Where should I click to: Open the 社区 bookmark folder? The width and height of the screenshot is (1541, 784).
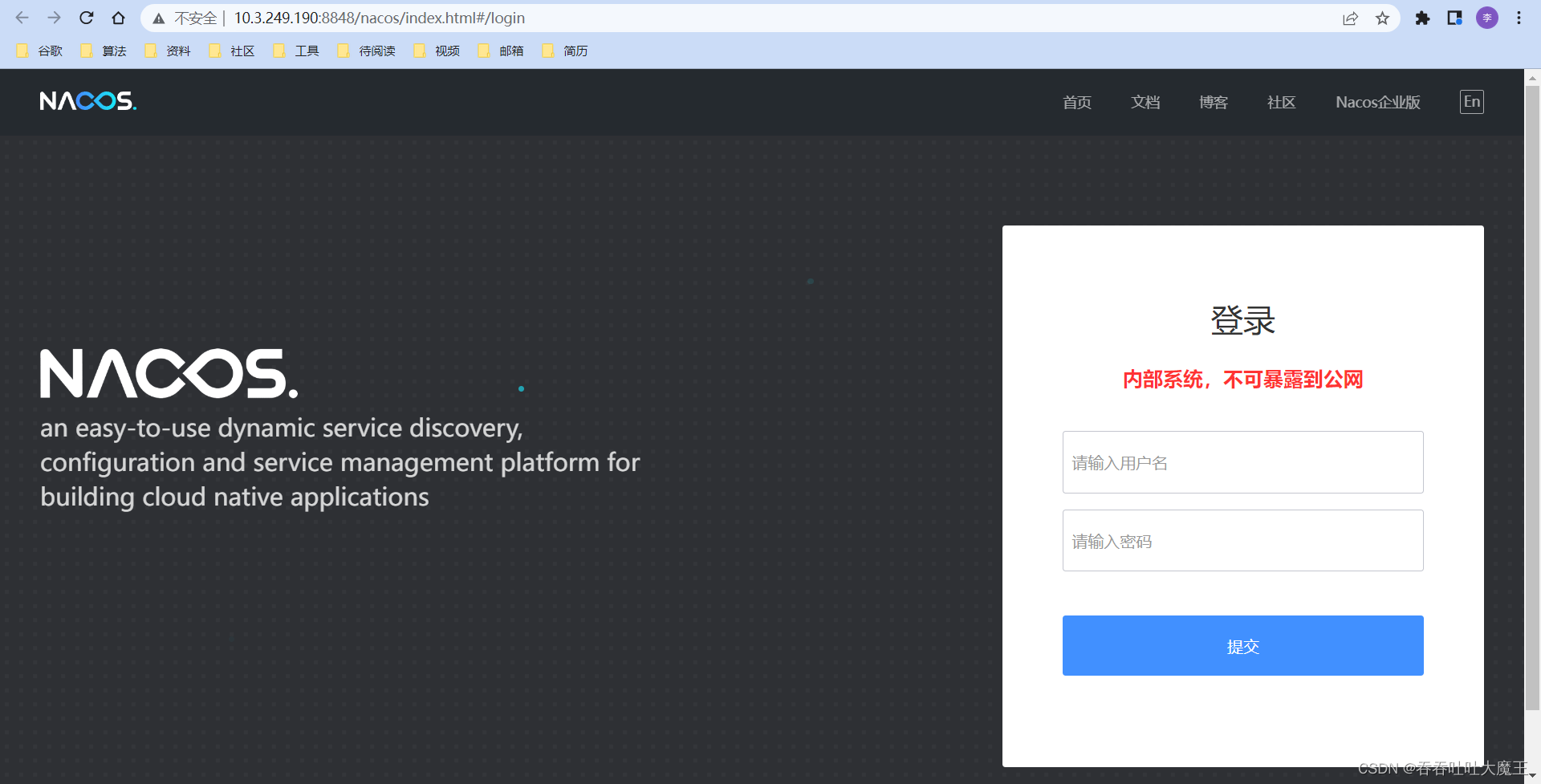(x=232, y=51)
